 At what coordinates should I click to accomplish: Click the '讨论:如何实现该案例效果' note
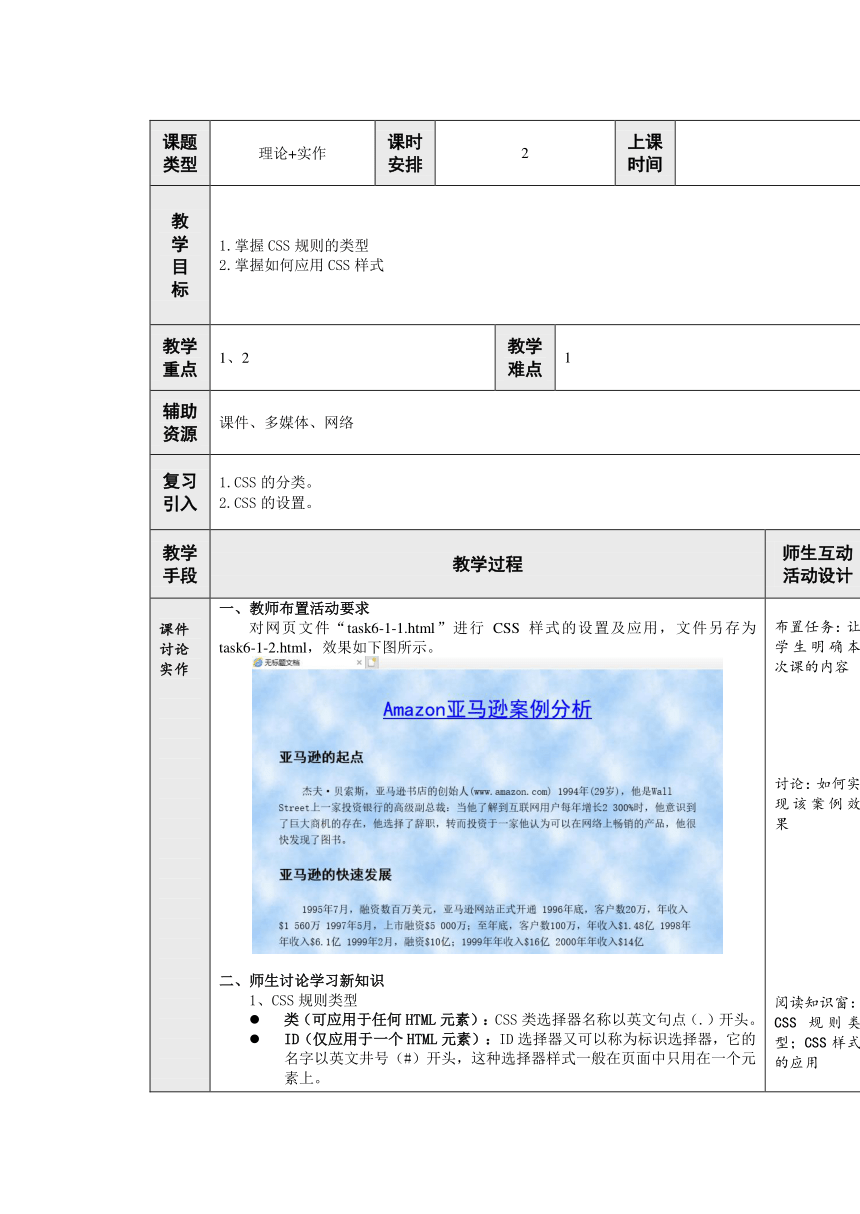[817, 804]
